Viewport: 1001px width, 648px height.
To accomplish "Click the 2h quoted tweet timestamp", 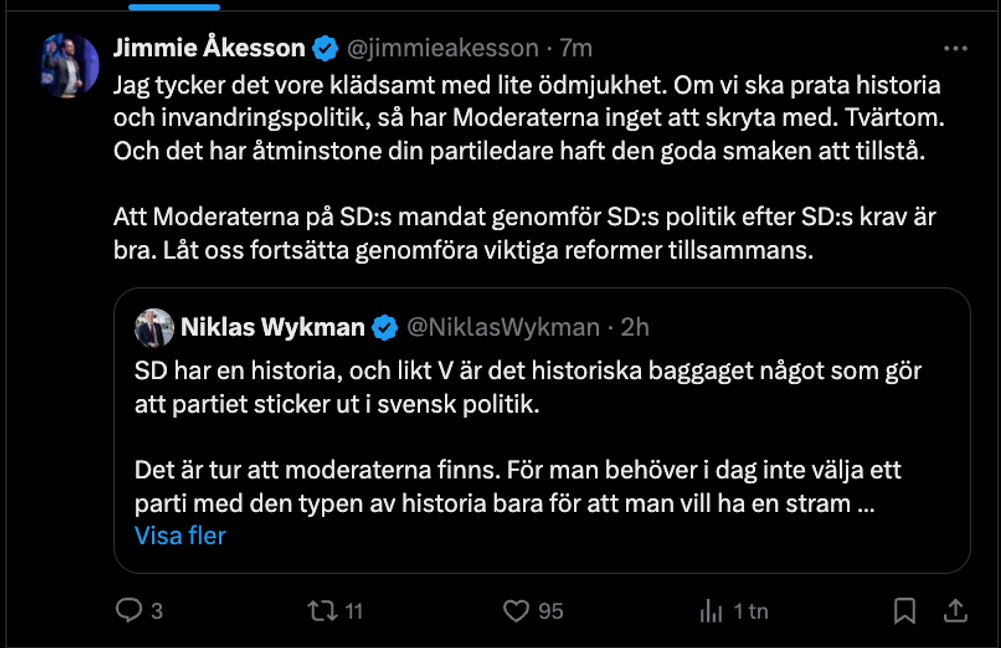I will point(635,326).
